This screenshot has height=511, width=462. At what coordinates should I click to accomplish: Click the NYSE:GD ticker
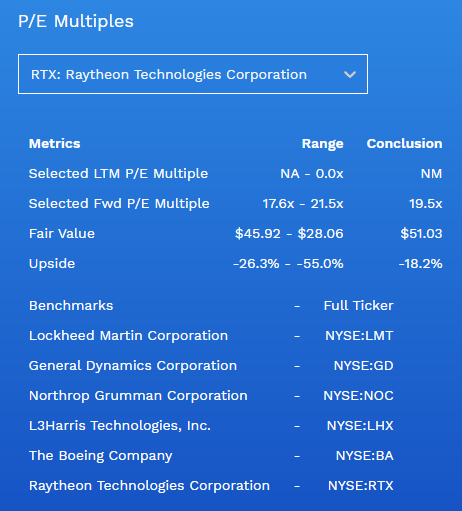click(x=363, y=366)
